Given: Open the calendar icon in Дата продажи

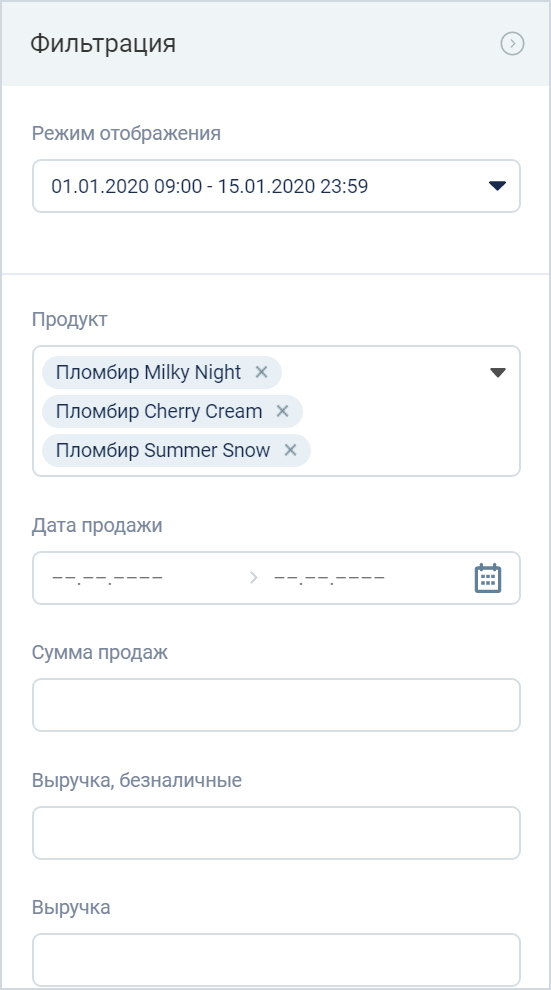Looking at the screenshot, I should point(488,578).
